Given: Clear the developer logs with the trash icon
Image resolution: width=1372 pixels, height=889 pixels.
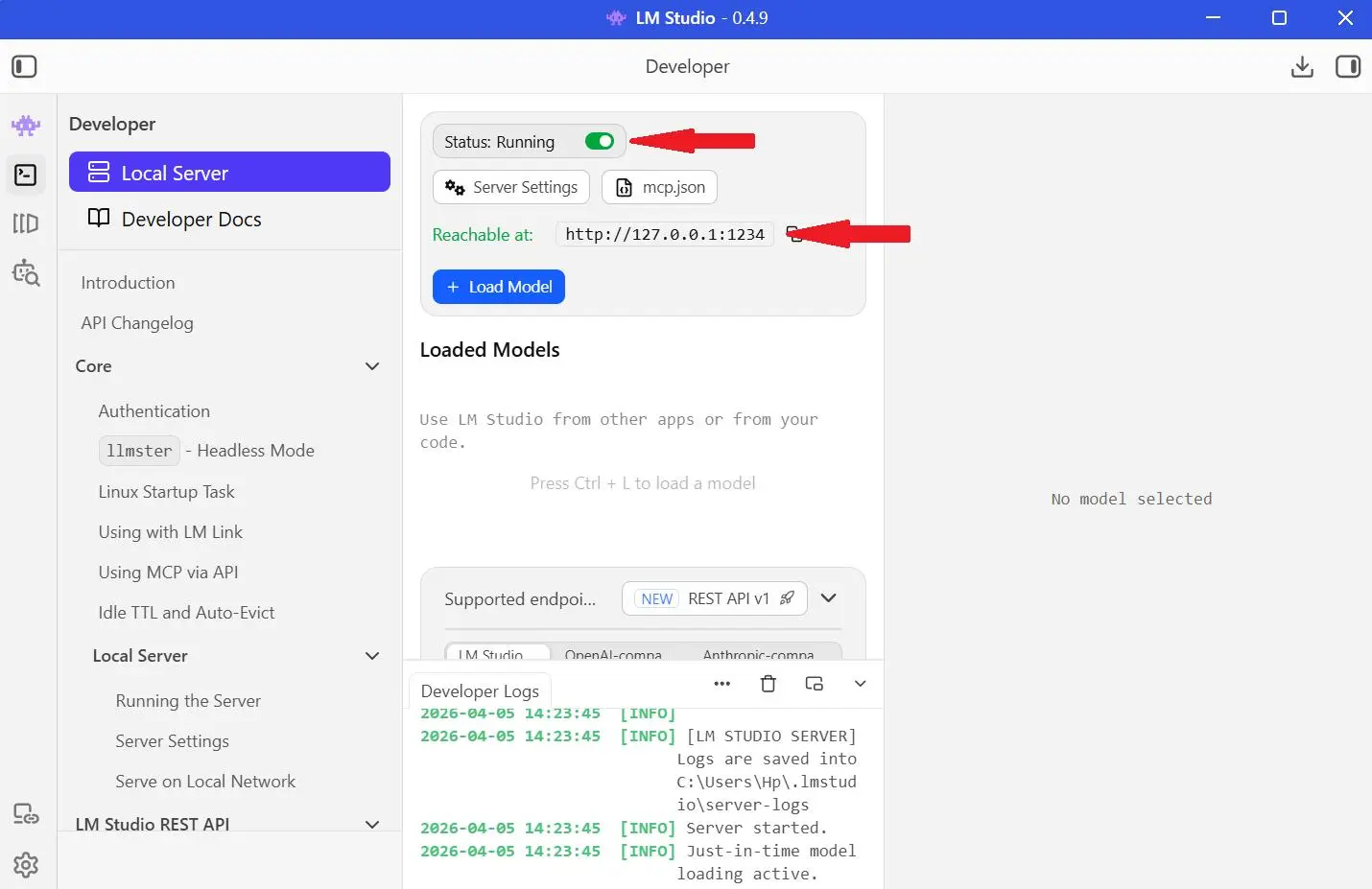Looking at the screenshot, I should click(769, 684).
